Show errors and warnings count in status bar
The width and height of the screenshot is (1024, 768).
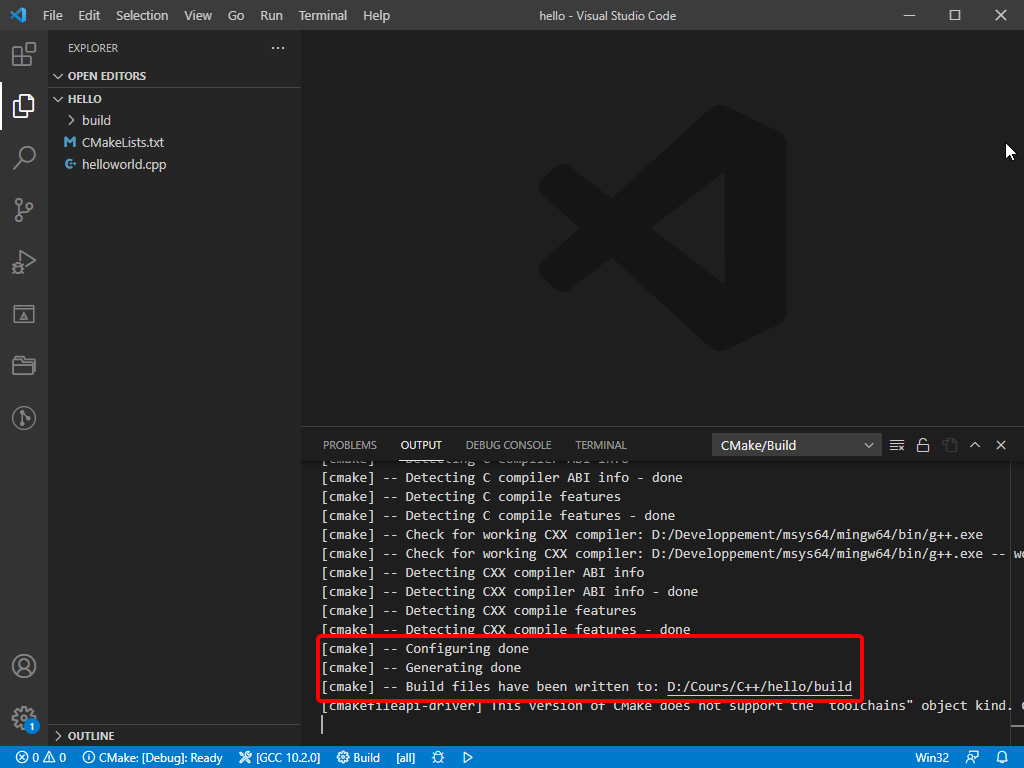tap(40, 758)
